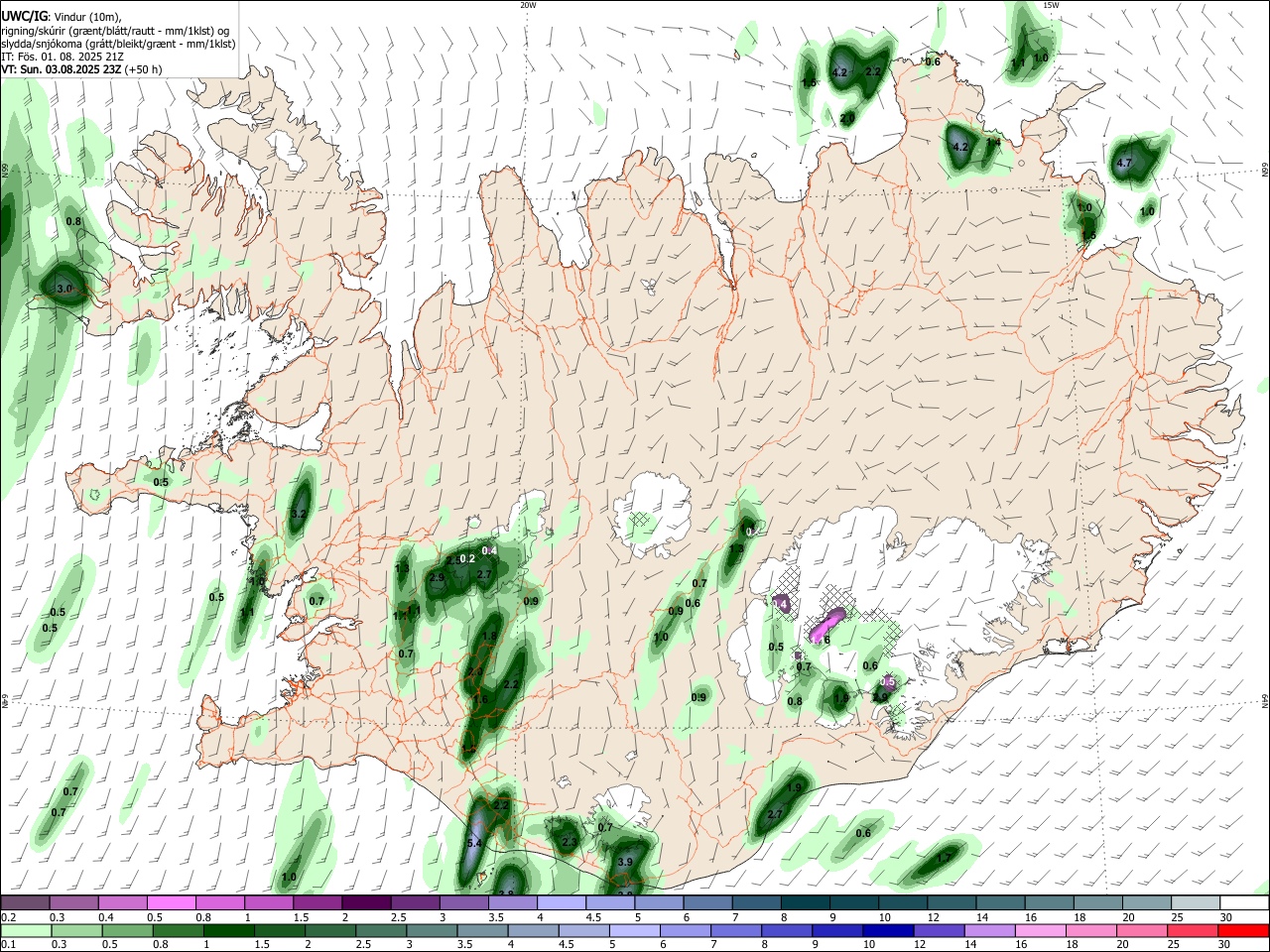Screen dimensions: 1270x952
Task: Select the darkest green 1 swatch in the rain legend
Action: coord(228,931)
